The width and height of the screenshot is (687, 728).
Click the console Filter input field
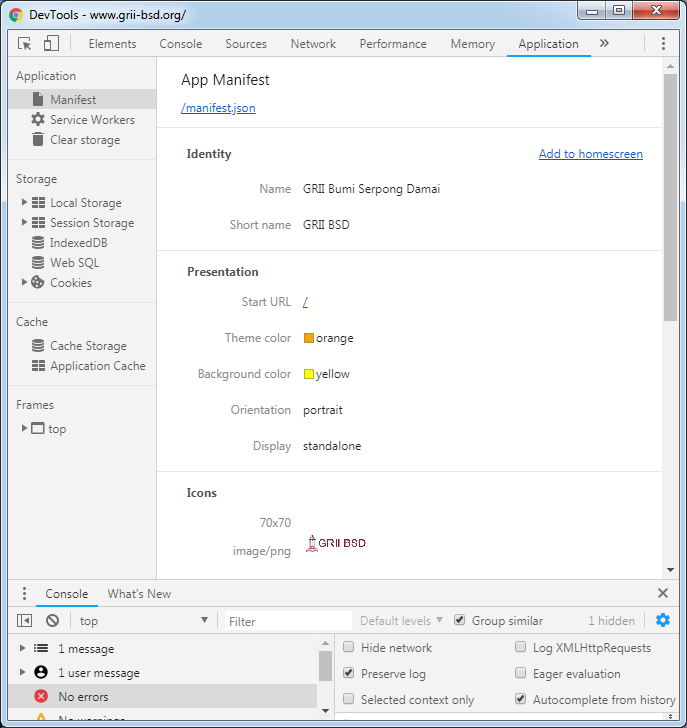[x=288, y=621]
